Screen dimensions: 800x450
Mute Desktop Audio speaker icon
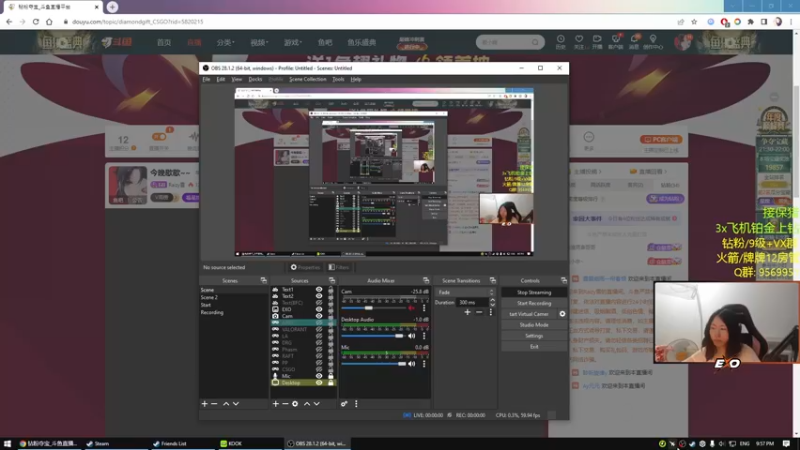[412, 336]
